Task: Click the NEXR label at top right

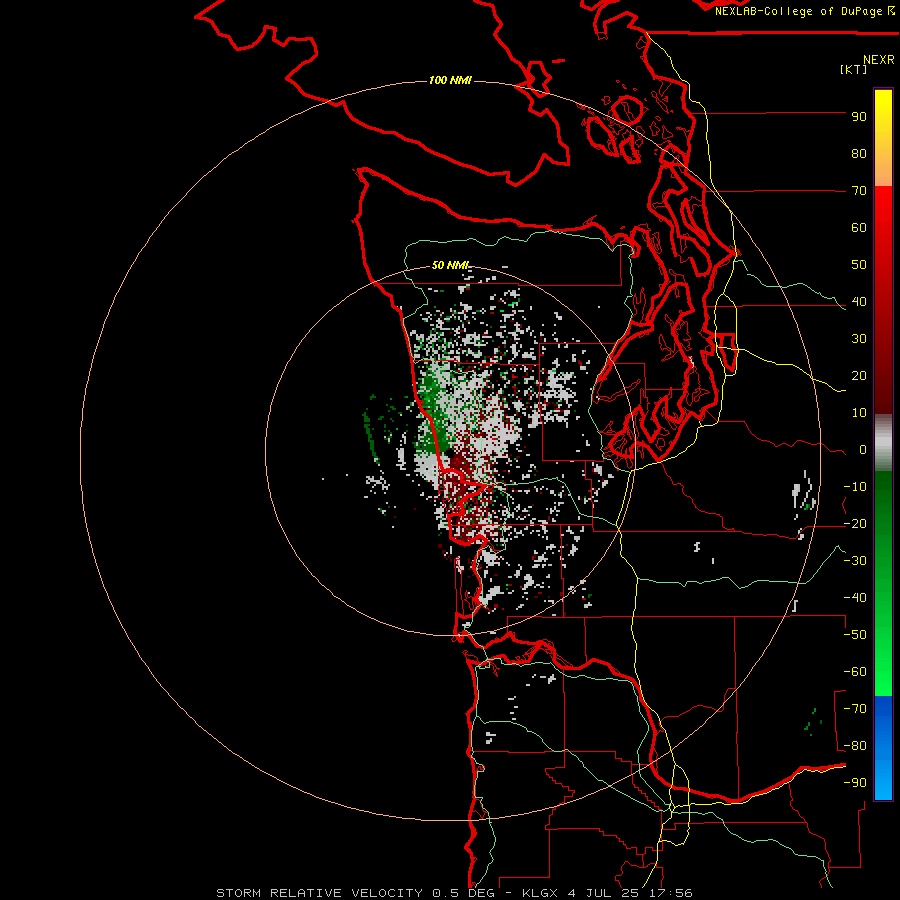Action: [878, 60]
